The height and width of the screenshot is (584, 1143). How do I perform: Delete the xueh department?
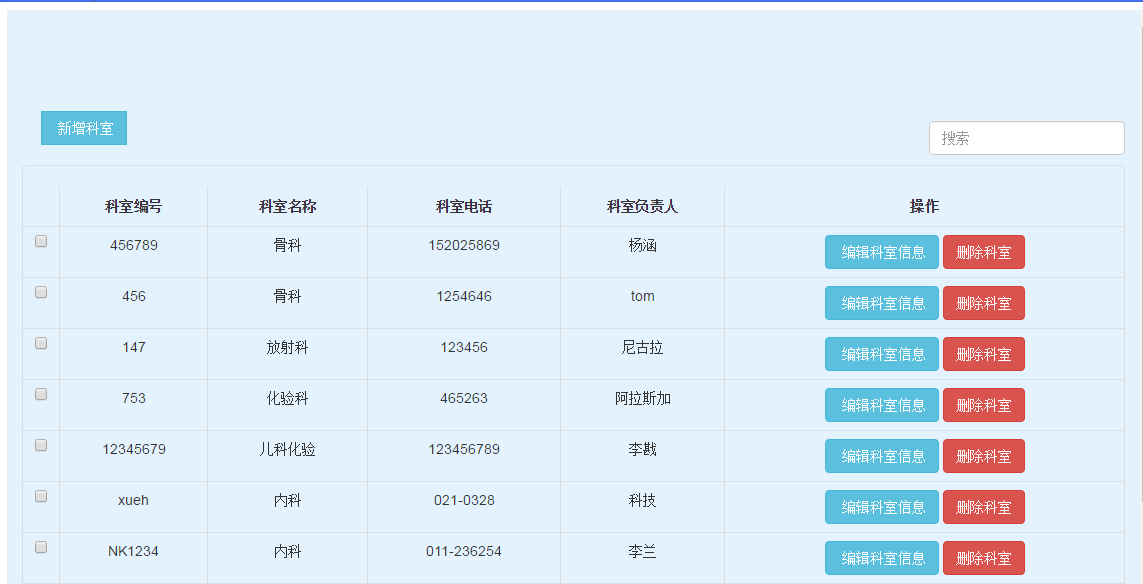(x=983, y=507)
